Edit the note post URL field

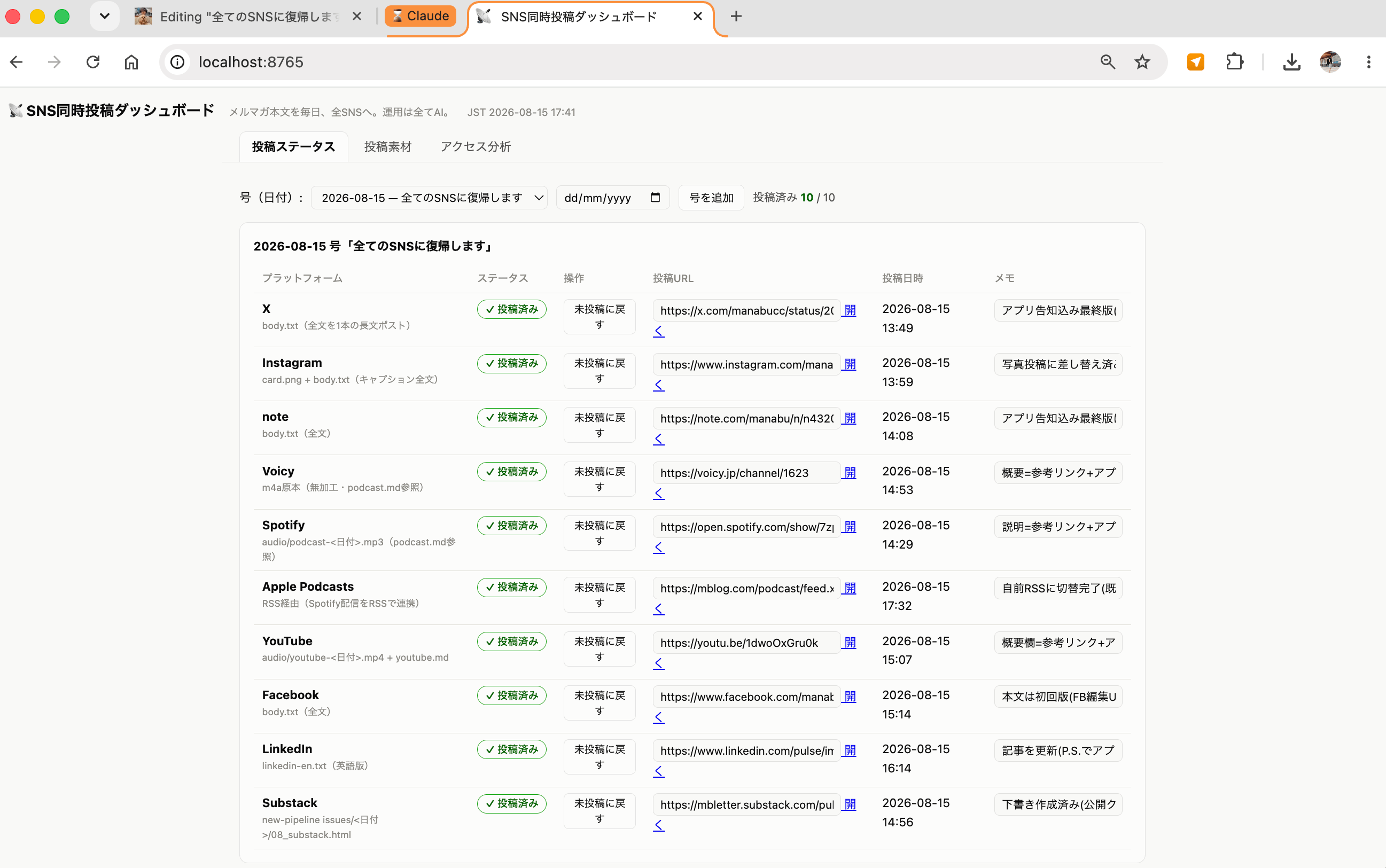[x=746, y=418]
